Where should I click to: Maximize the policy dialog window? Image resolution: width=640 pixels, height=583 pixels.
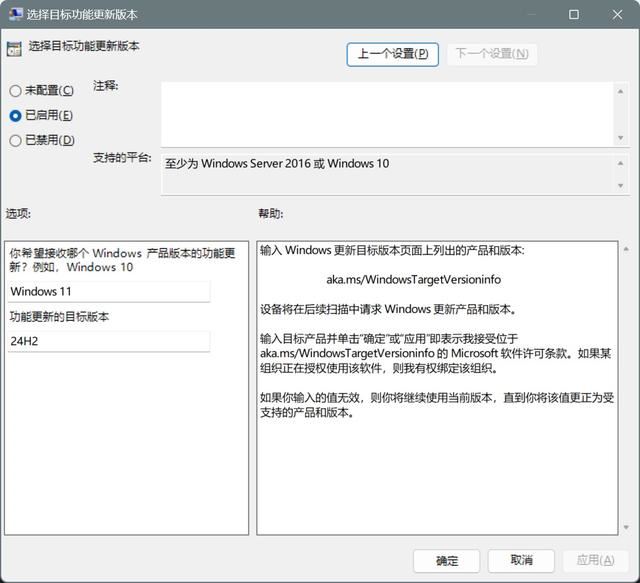(x=574, y=15)
